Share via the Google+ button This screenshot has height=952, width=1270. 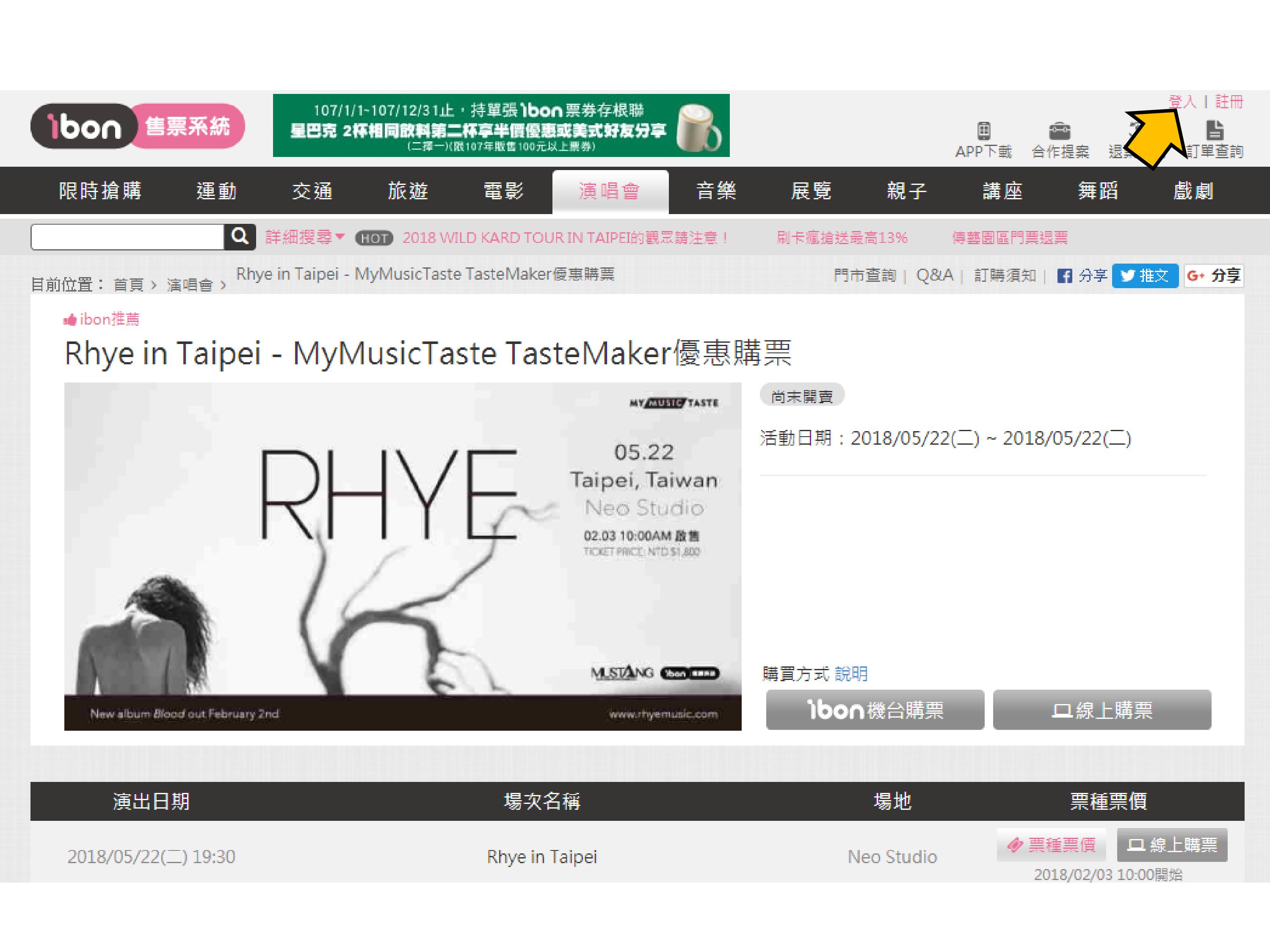(1214, 276)
